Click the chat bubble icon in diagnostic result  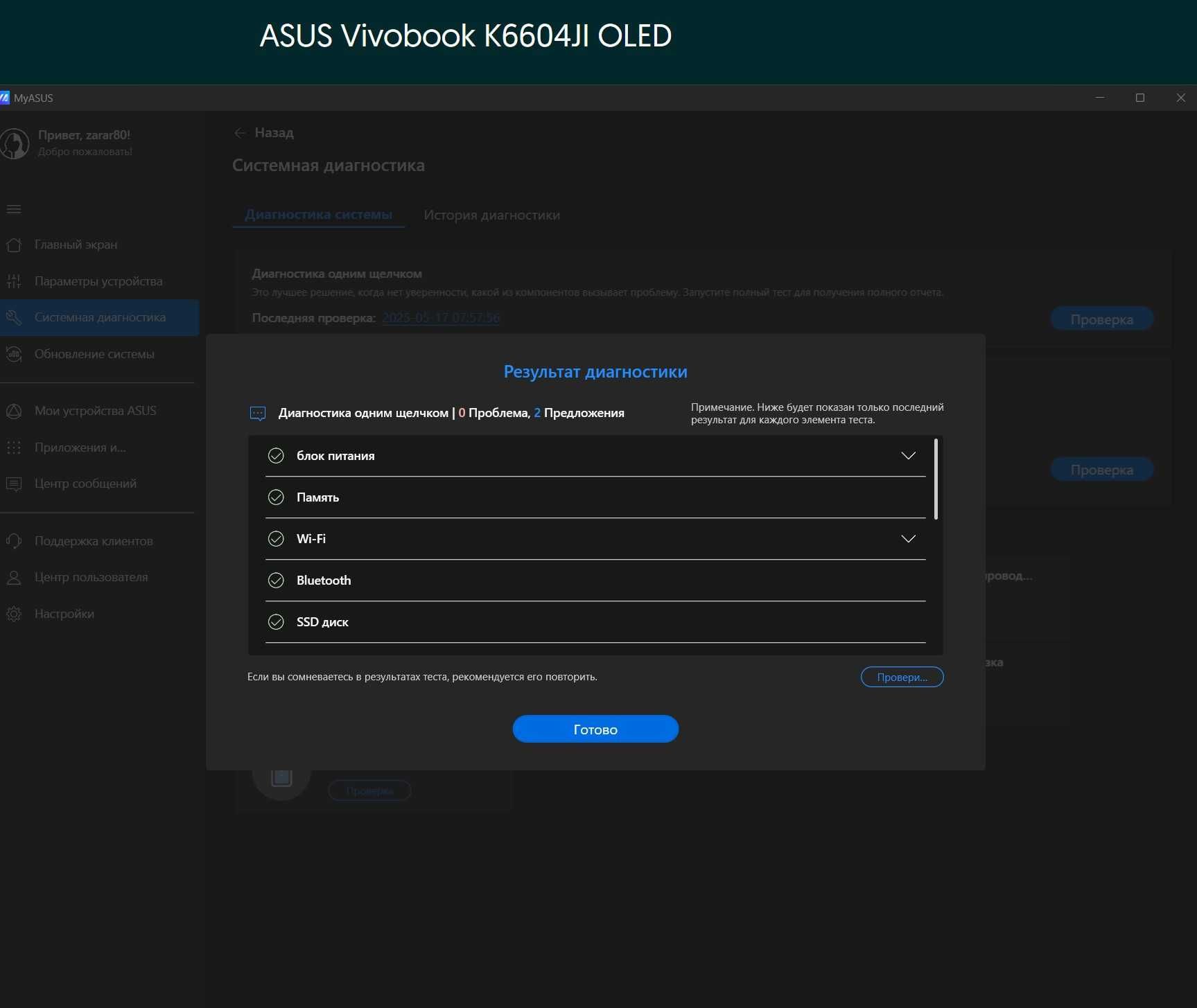click(258, 414)
